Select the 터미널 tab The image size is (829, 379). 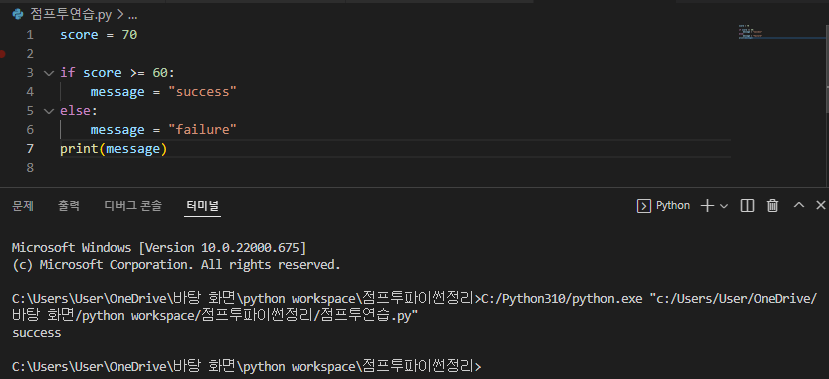point(202,206)
